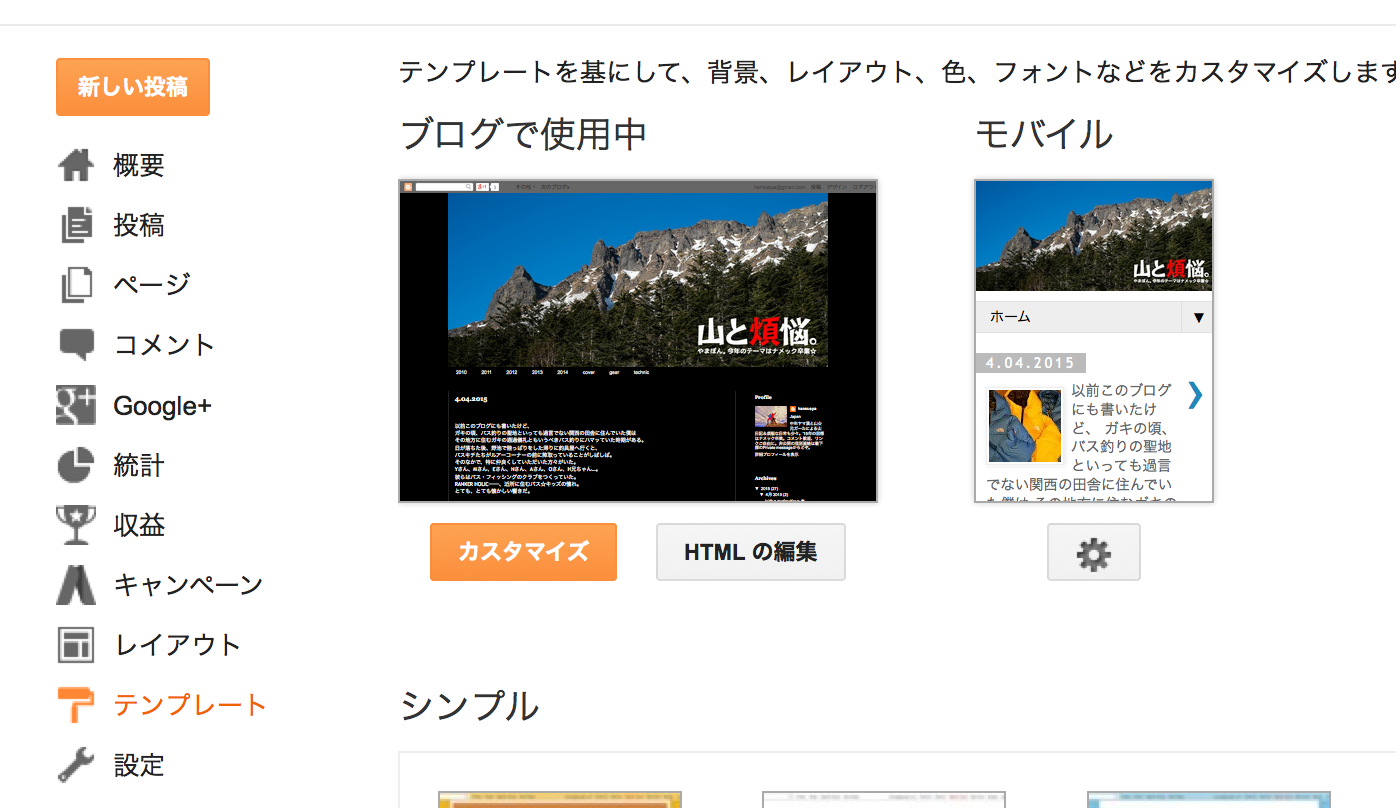Viewport: 1396px width, 808px height.
Task: Click the 4.04.2015 date label in mobile preview
Action: coord(1030,363)
